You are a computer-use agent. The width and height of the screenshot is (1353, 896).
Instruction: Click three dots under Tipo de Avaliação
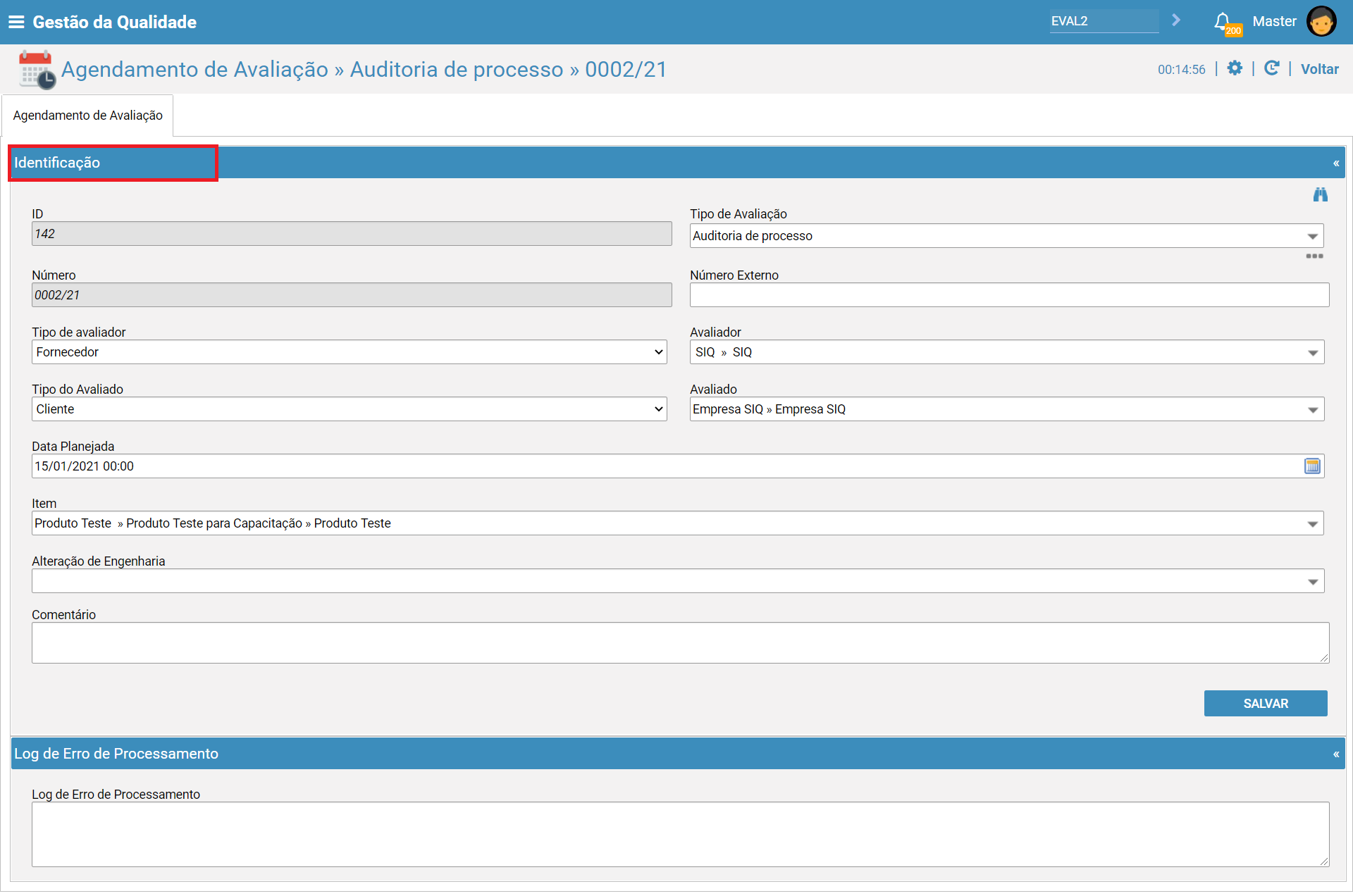pyautogui.click(x=1314, y=256)
